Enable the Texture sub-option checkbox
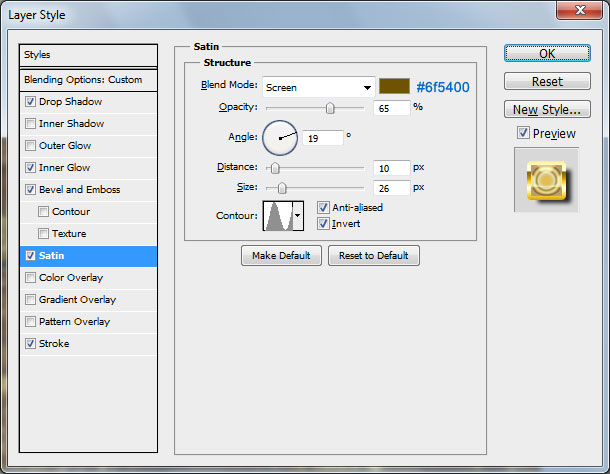 43,233
